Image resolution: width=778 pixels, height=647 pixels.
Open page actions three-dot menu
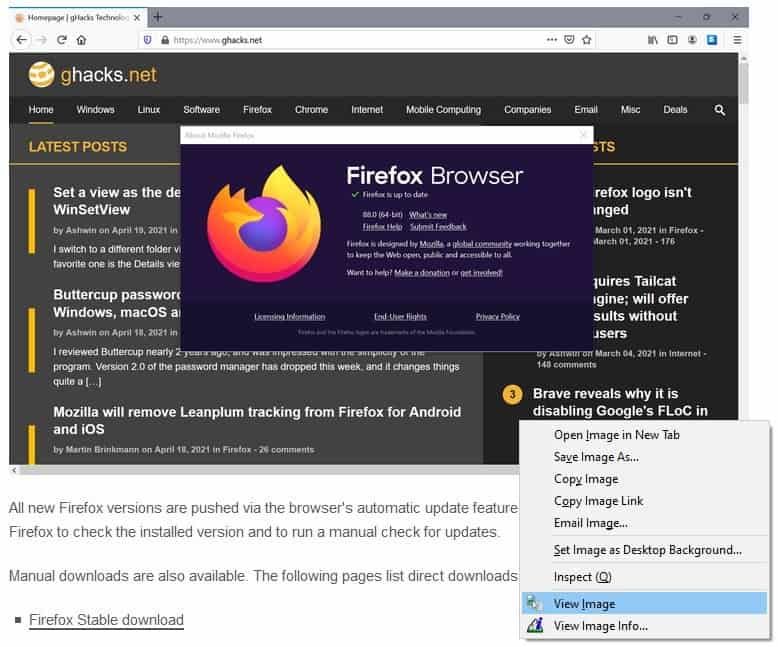[x=552, y=40]
